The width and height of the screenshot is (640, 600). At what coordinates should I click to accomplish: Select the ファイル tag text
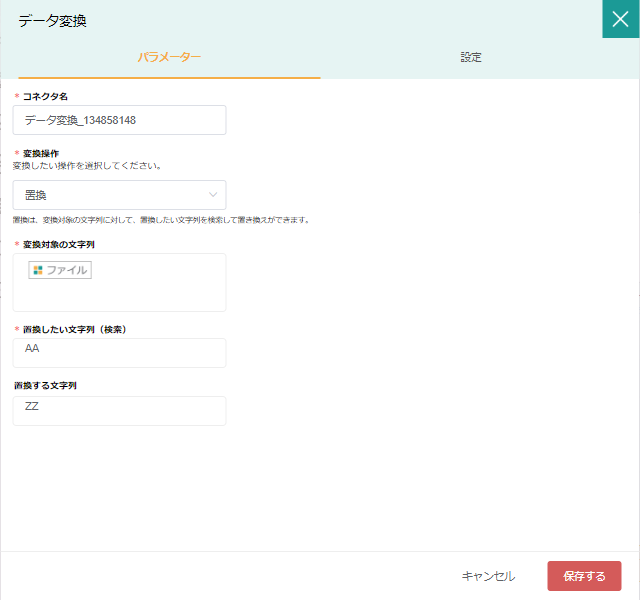pyautogui.click(x=67, y=270)
